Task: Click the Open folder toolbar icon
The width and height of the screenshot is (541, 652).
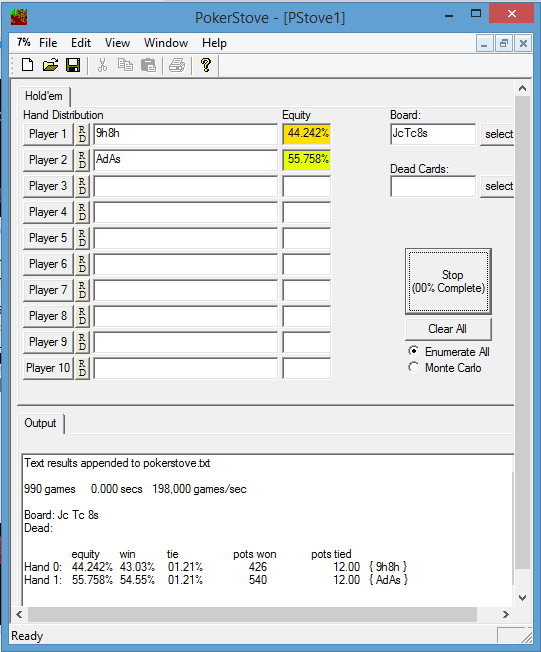Action: click(50, 65)
